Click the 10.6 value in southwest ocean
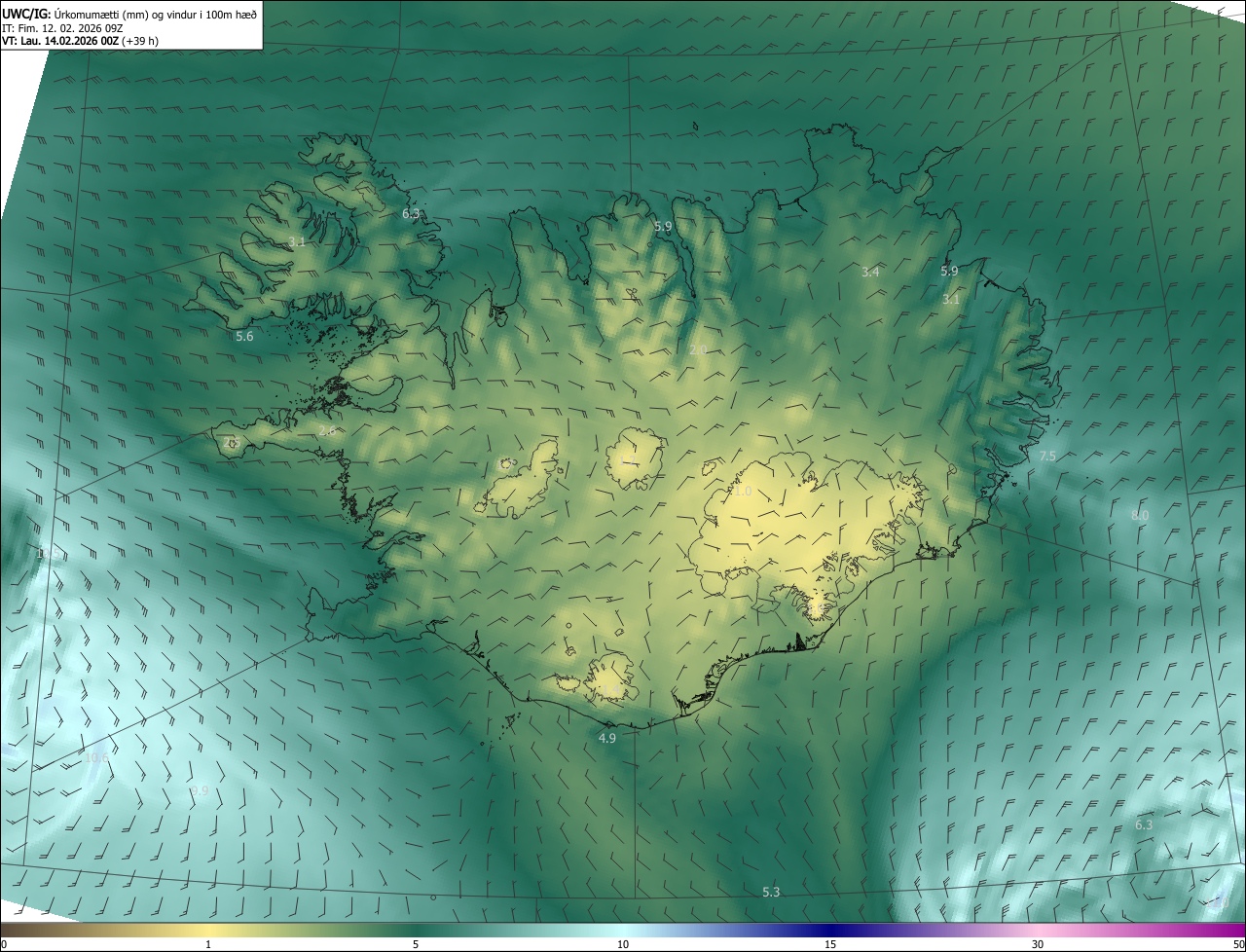Viewport: 1246px width, 952px height. click(x=96, y=757)
